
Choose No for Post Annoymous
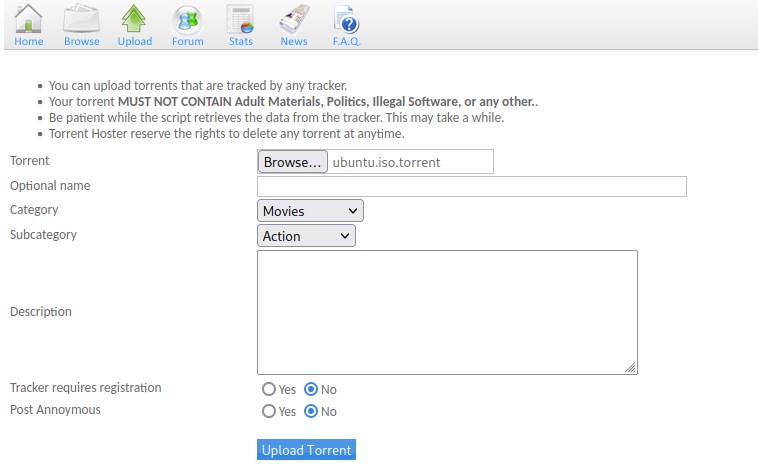[x=311, y=411]
